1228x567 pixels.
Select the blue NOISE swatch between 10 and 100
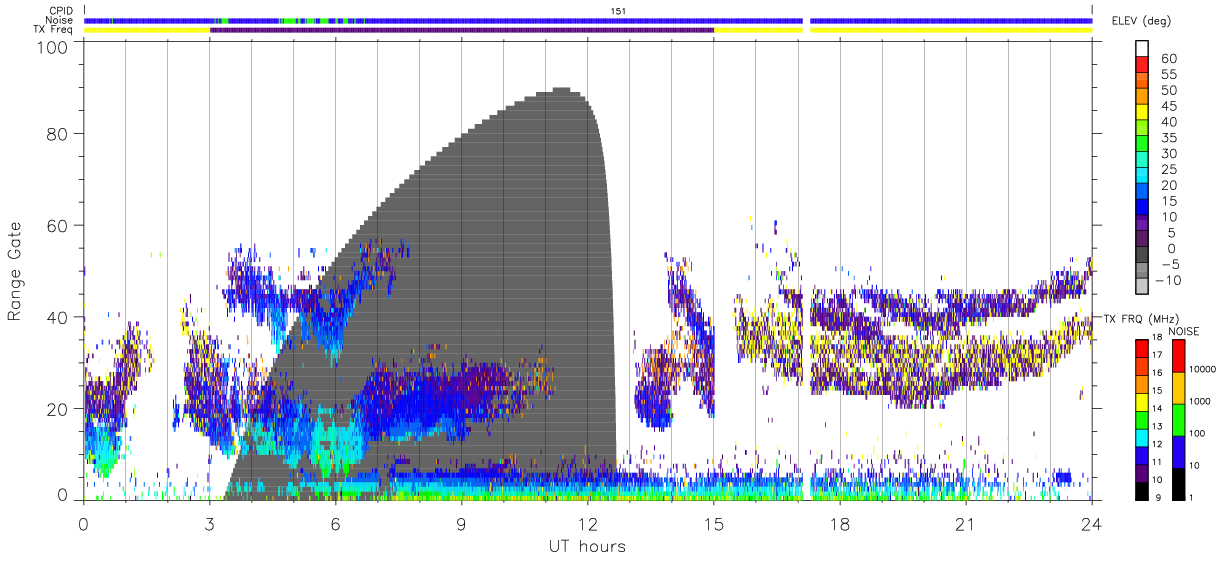click(1178, 452)
